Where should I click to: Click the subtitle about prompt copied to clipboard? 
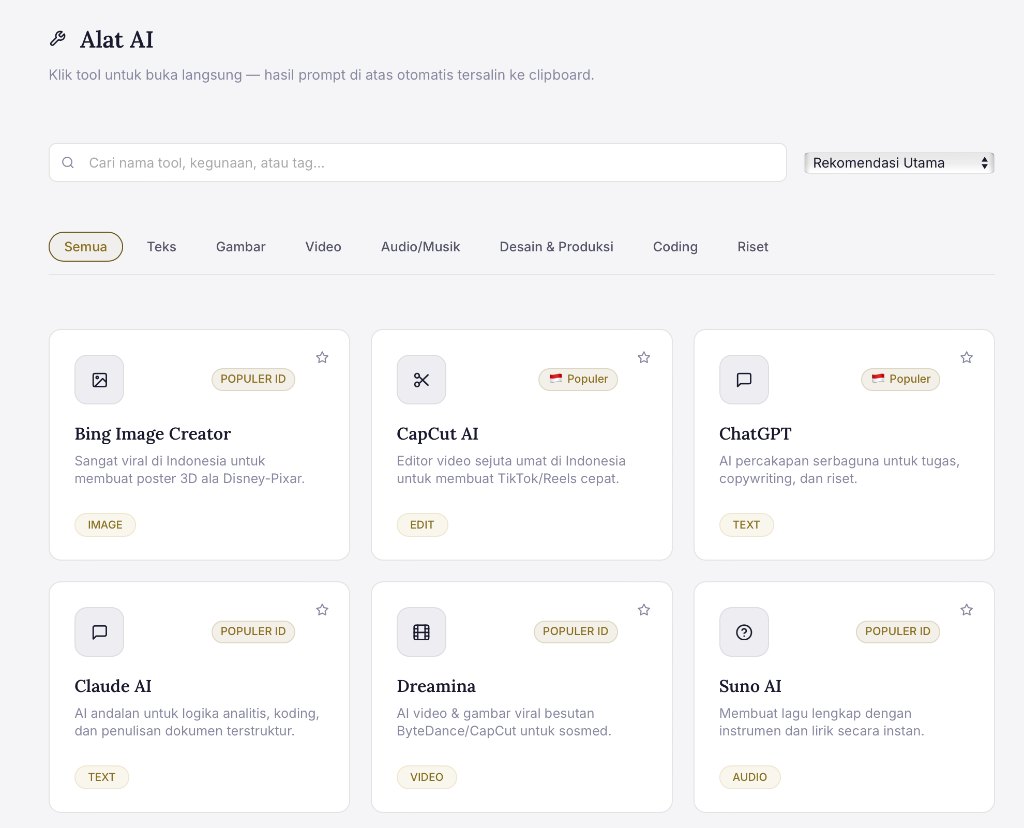click(321, 75)
